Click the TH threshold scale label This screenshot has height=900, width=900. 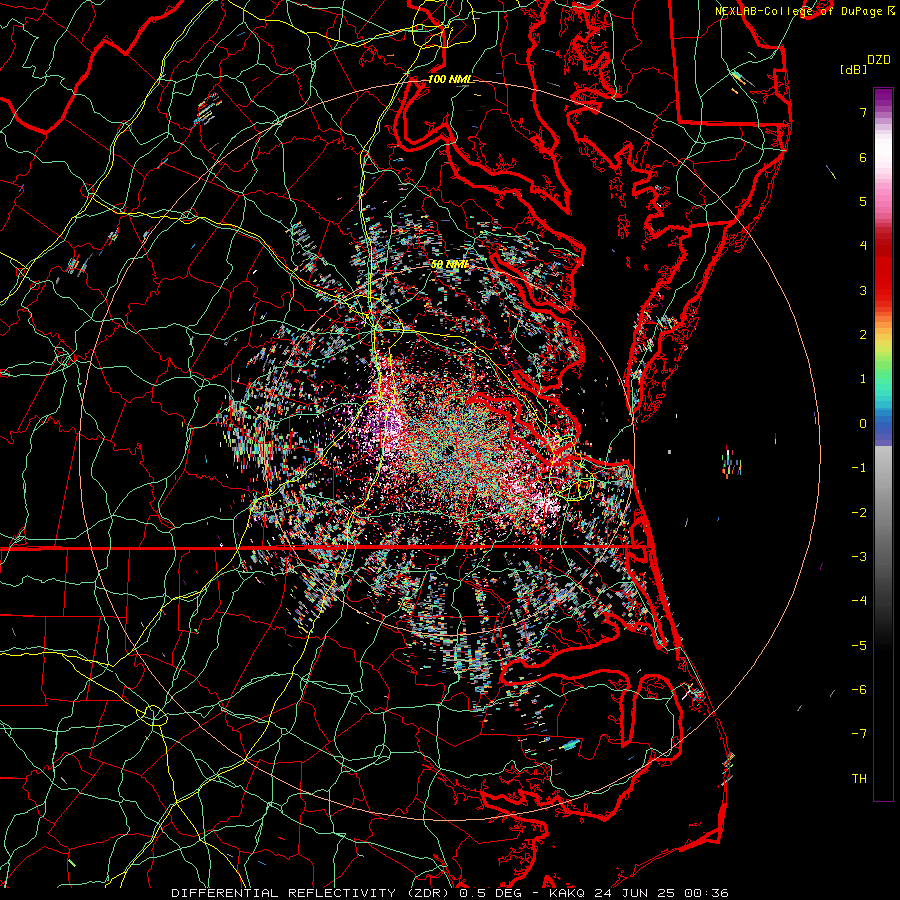[x=859, y=779]
